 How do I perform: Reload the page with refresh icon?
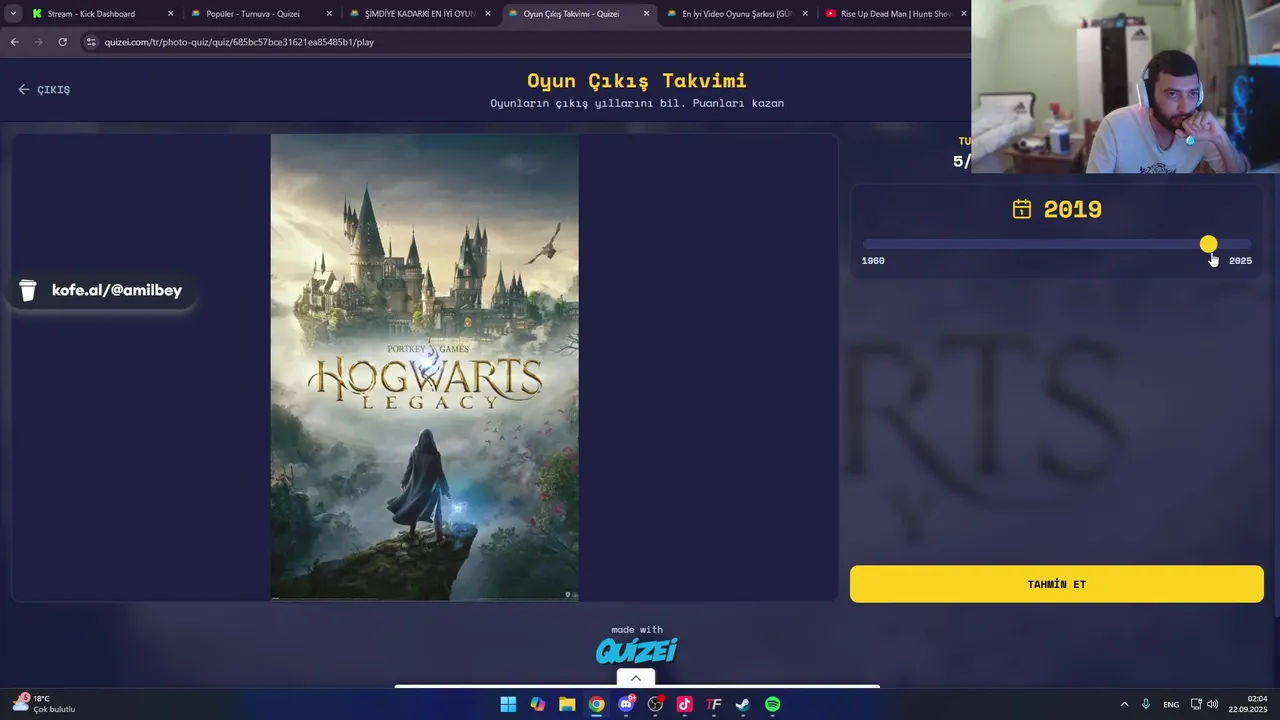pyautogui.click(x=62, y=42)
